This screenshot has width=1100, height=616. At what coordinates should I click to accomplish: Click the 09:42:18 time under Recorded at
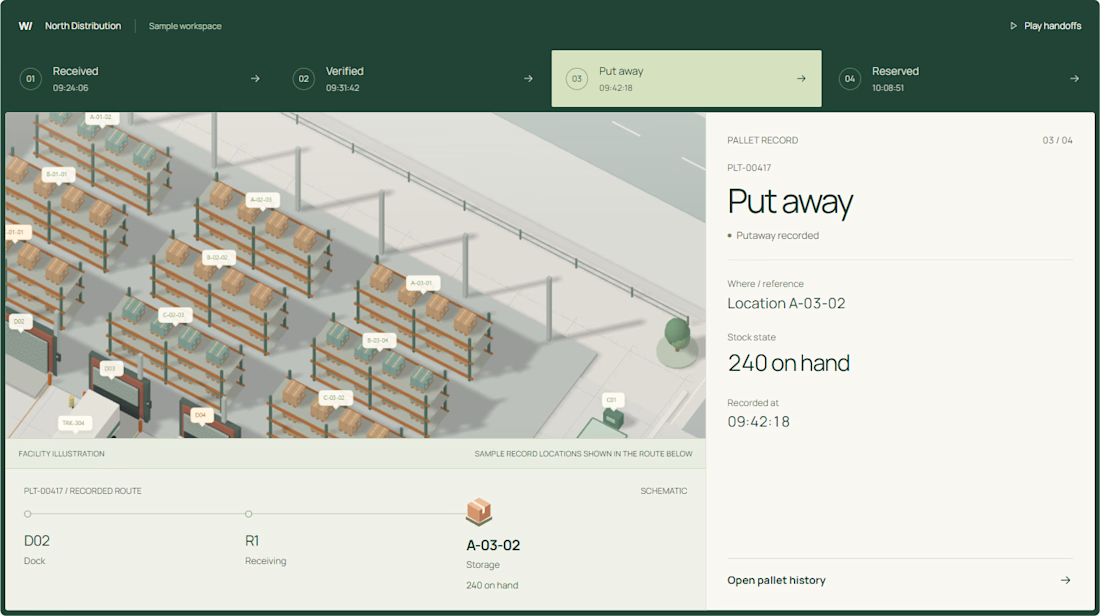(758, 422)
